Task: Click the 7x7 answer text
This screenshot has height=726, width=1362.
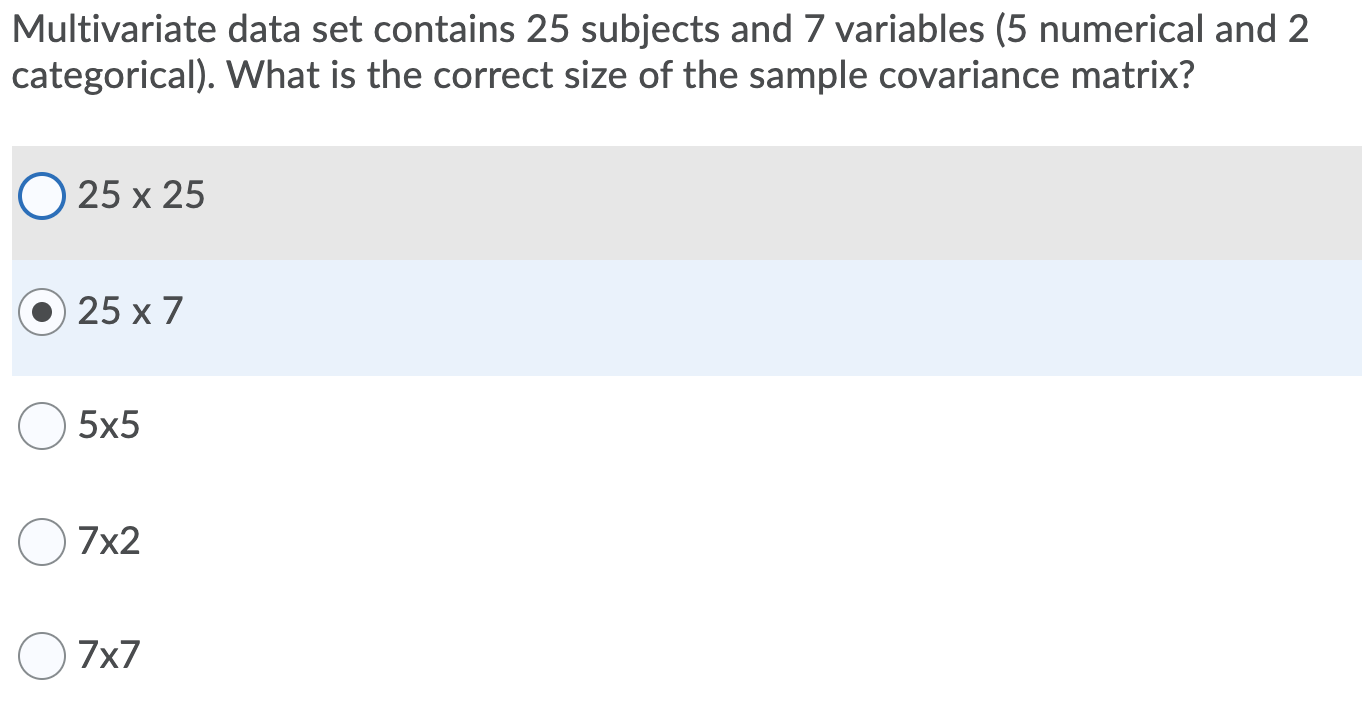Action: 108,656
